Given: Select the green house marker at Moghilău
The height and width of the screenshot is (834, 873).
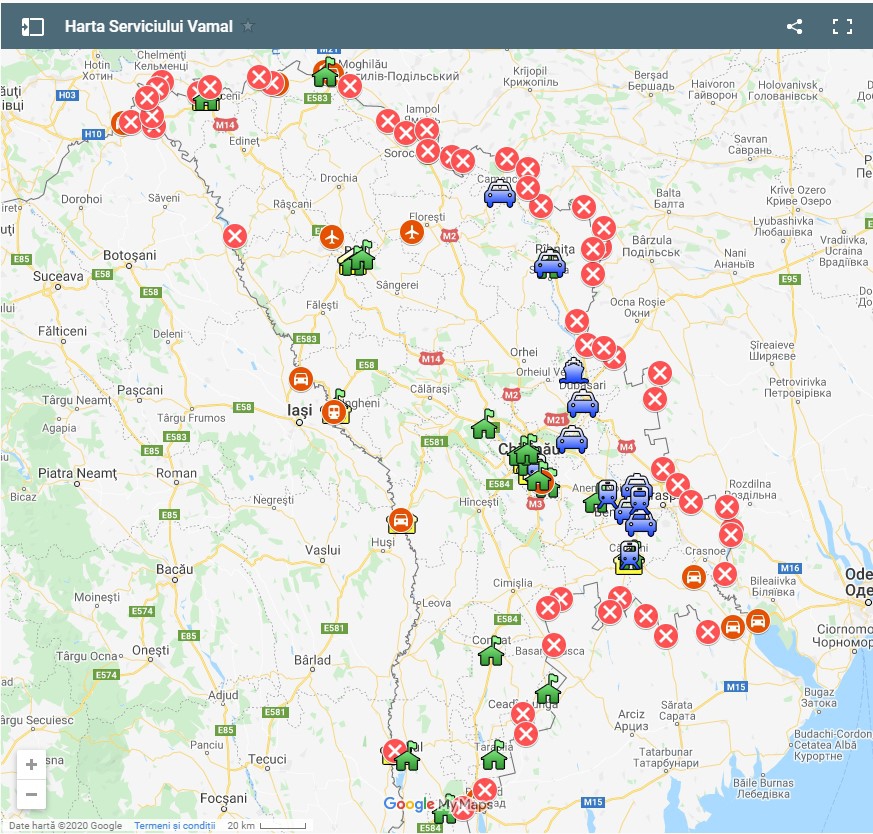Looking at the screenshot, I should tap(326, 72).
